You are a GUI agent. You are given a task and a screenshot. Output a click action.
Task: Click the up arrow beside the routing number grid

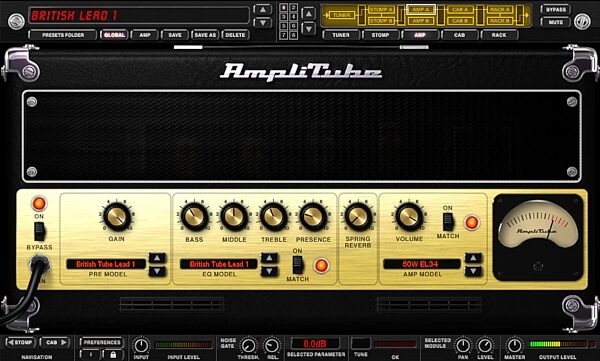coord(308,14)
